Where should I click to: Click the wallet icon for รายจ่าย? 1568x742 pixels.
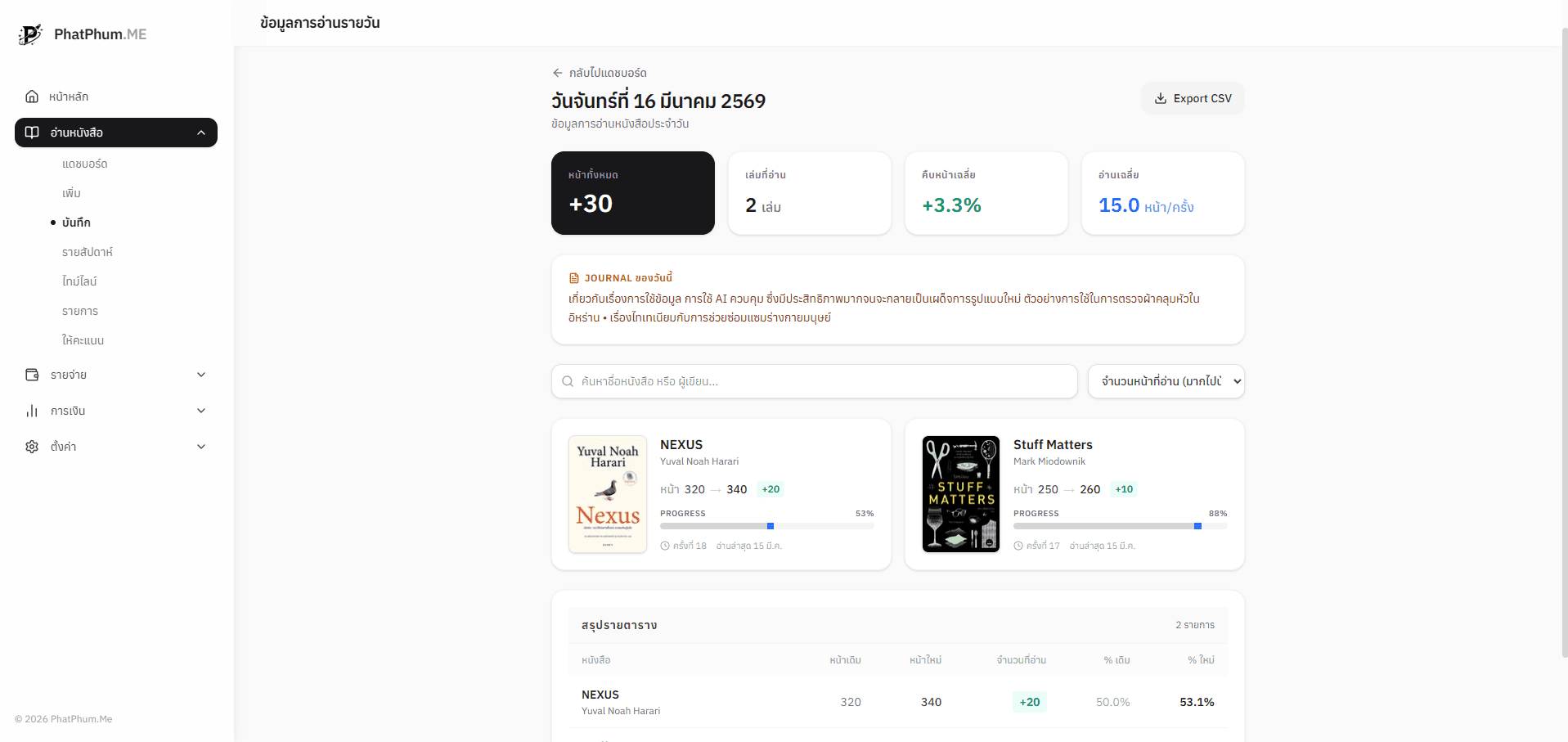tap(32, 375)
